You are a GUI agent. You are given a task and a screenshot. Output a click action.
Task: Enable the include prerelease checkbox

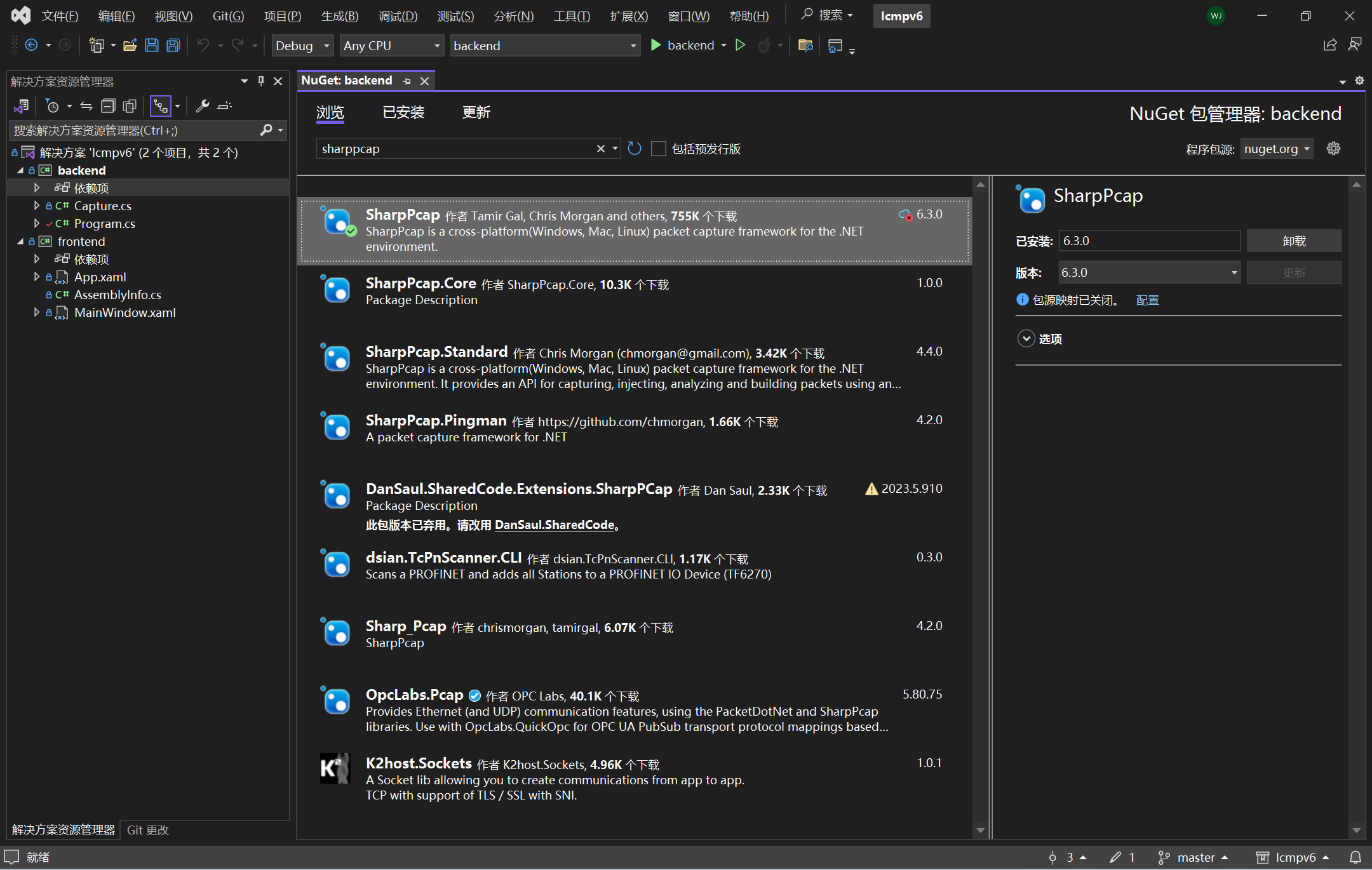pos(659,149)
